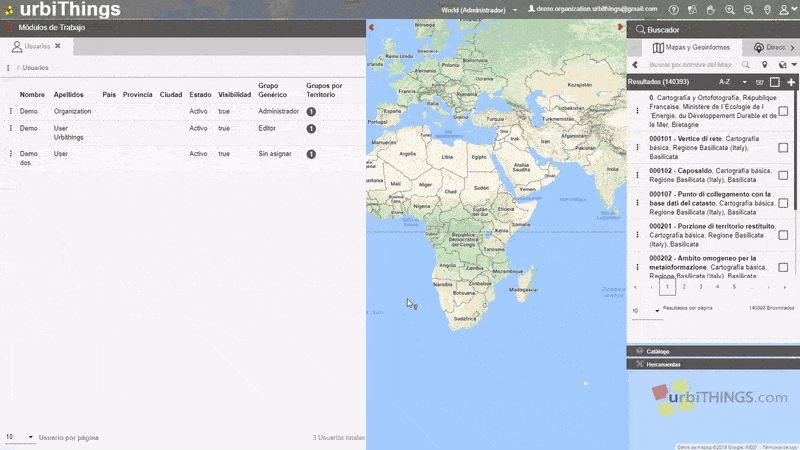Screen dimensions: 800x450
Task: Click the search magnifier icon in Buscador
Action: click(746, 65)
